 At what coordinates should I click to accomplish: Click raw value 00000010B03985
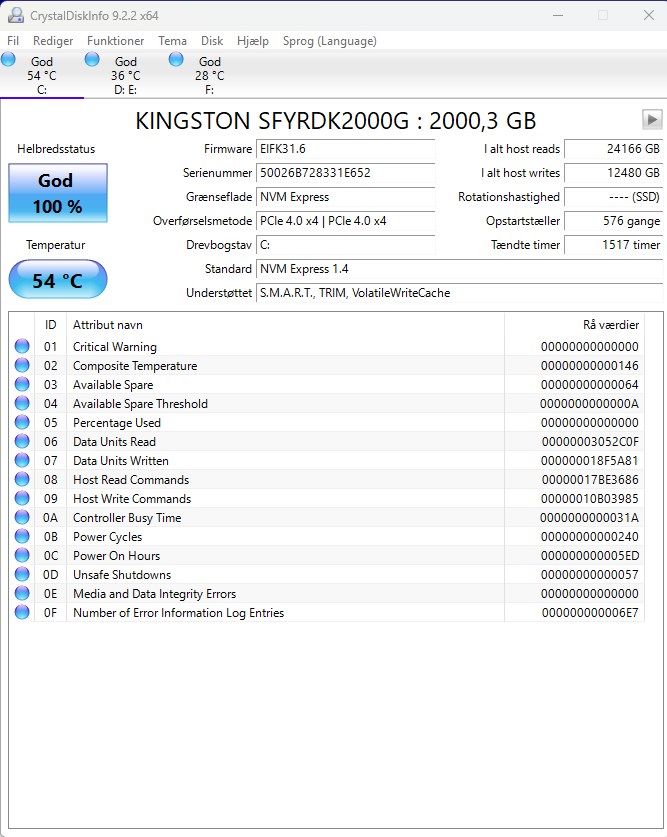click(x=589, y=499)
